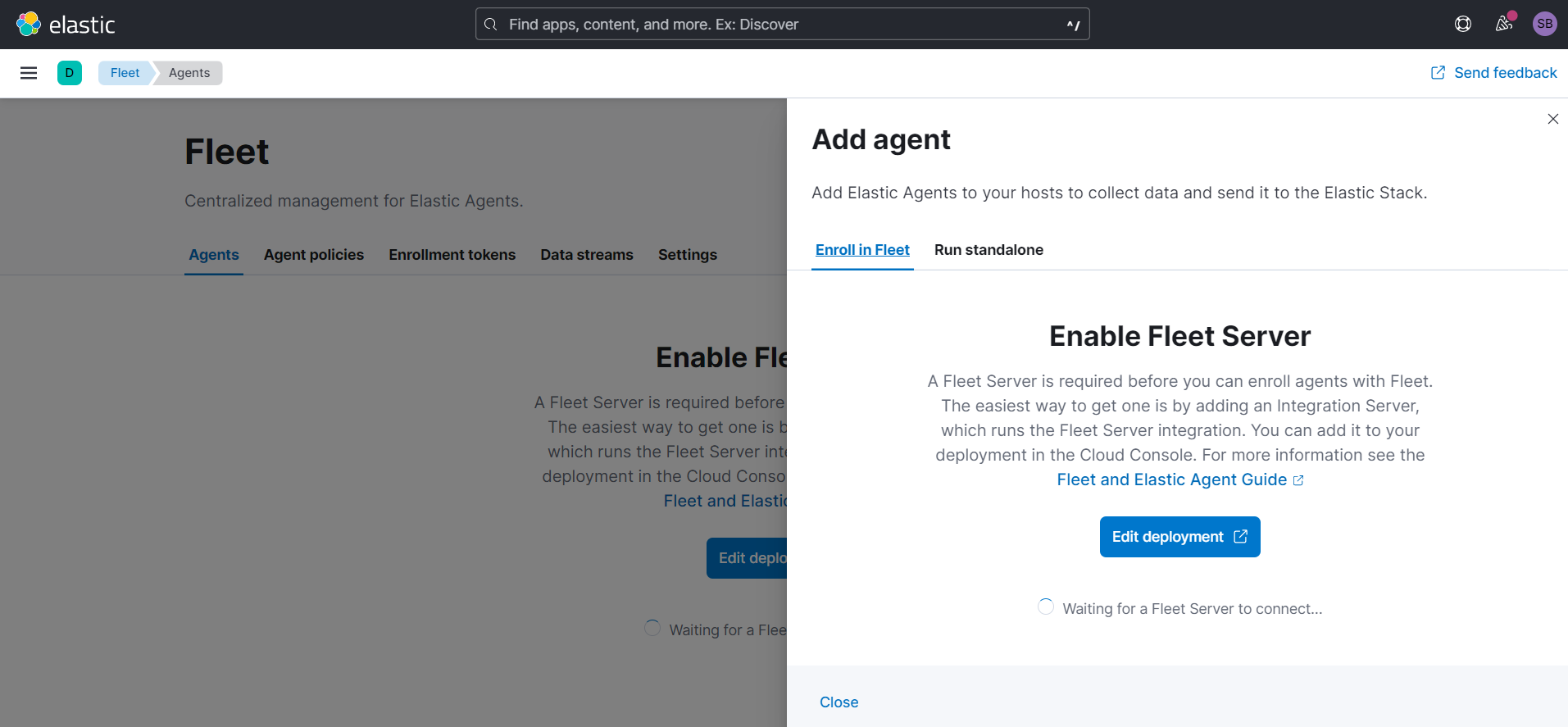The width and height of the screenshot is (1568, 727).
Task: Click the 'Enable Fleet Server' heading in flyout
Action: pyautogui.click(x=1179, y=336)
